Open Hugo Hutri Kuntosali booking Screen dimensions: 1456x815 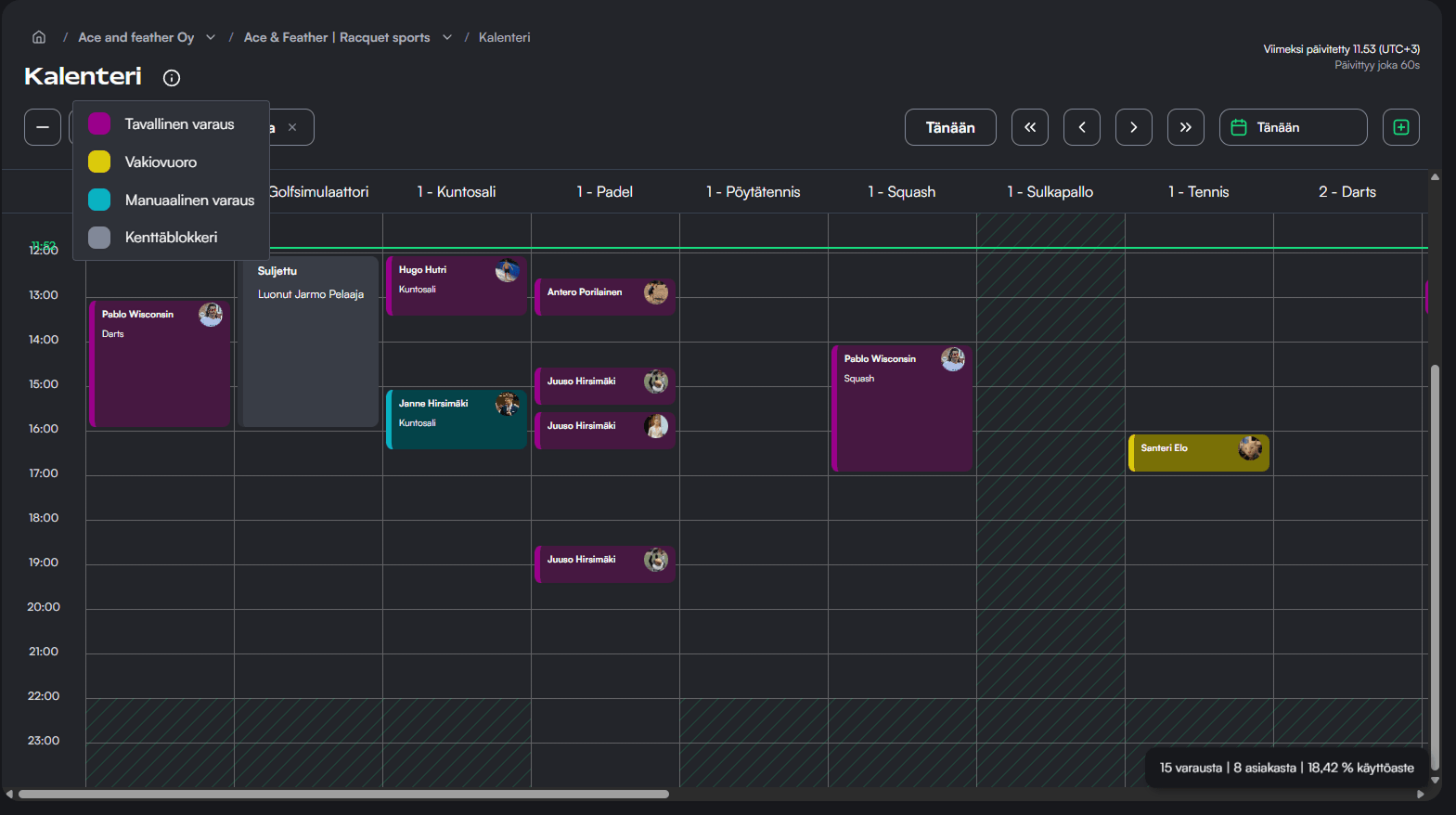tap(456, 286)
